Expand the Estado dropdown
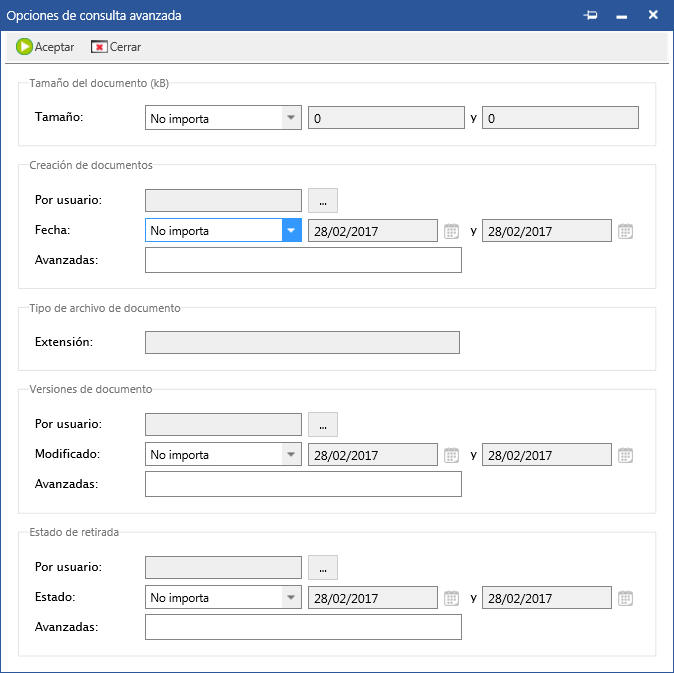674x673 pixels. coord(291,597)
